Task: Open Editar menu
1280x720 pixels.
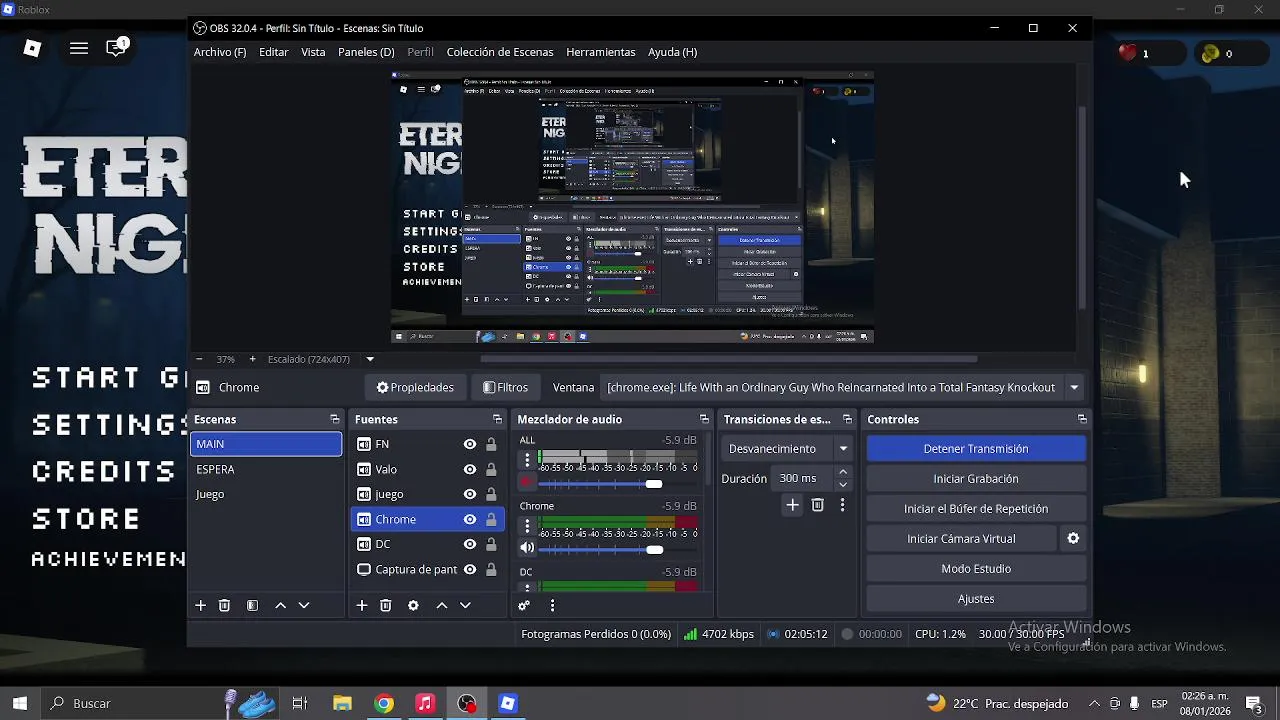Action: (273, 52)
